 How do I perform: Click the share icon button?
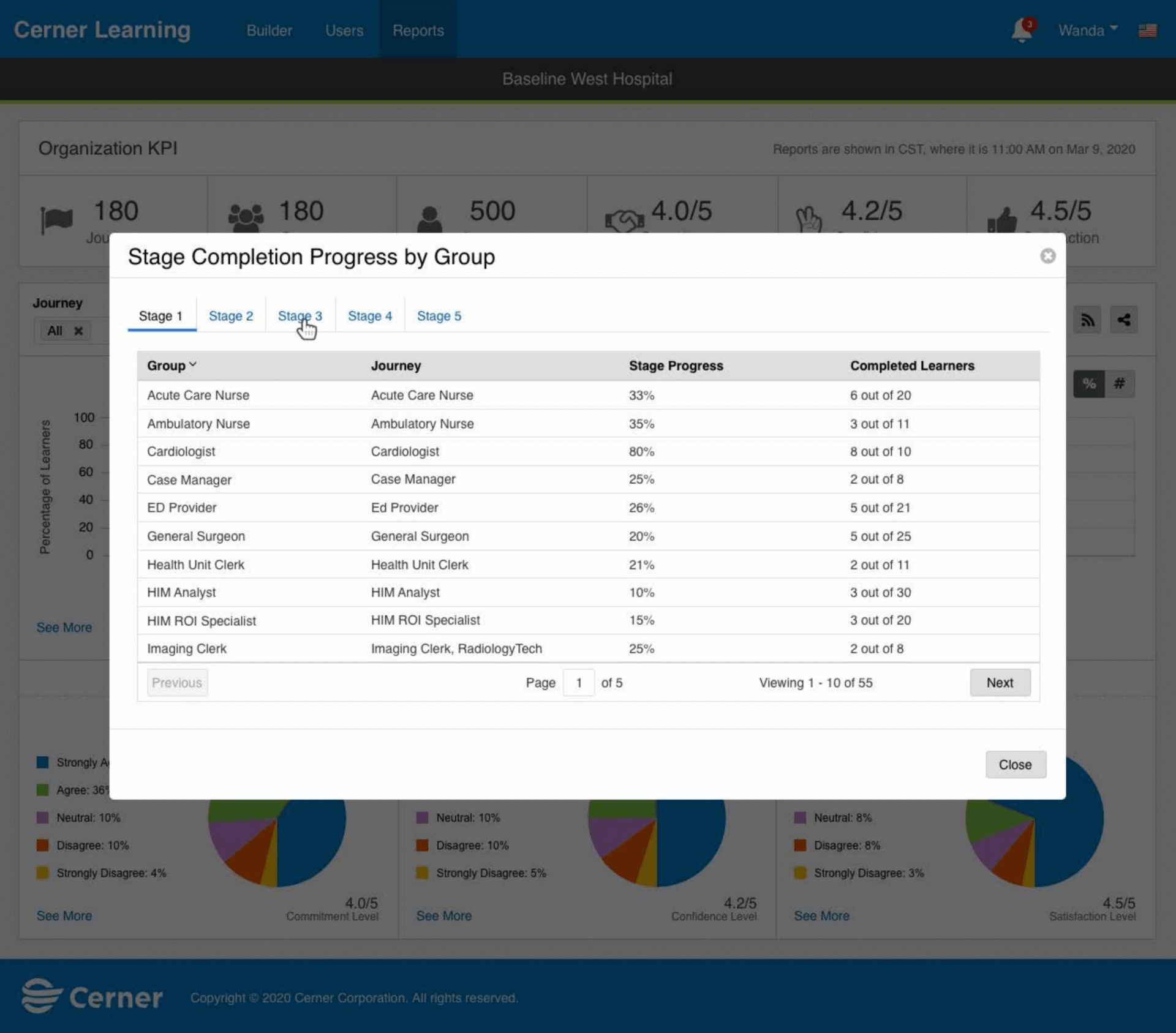coord(1123,320)
